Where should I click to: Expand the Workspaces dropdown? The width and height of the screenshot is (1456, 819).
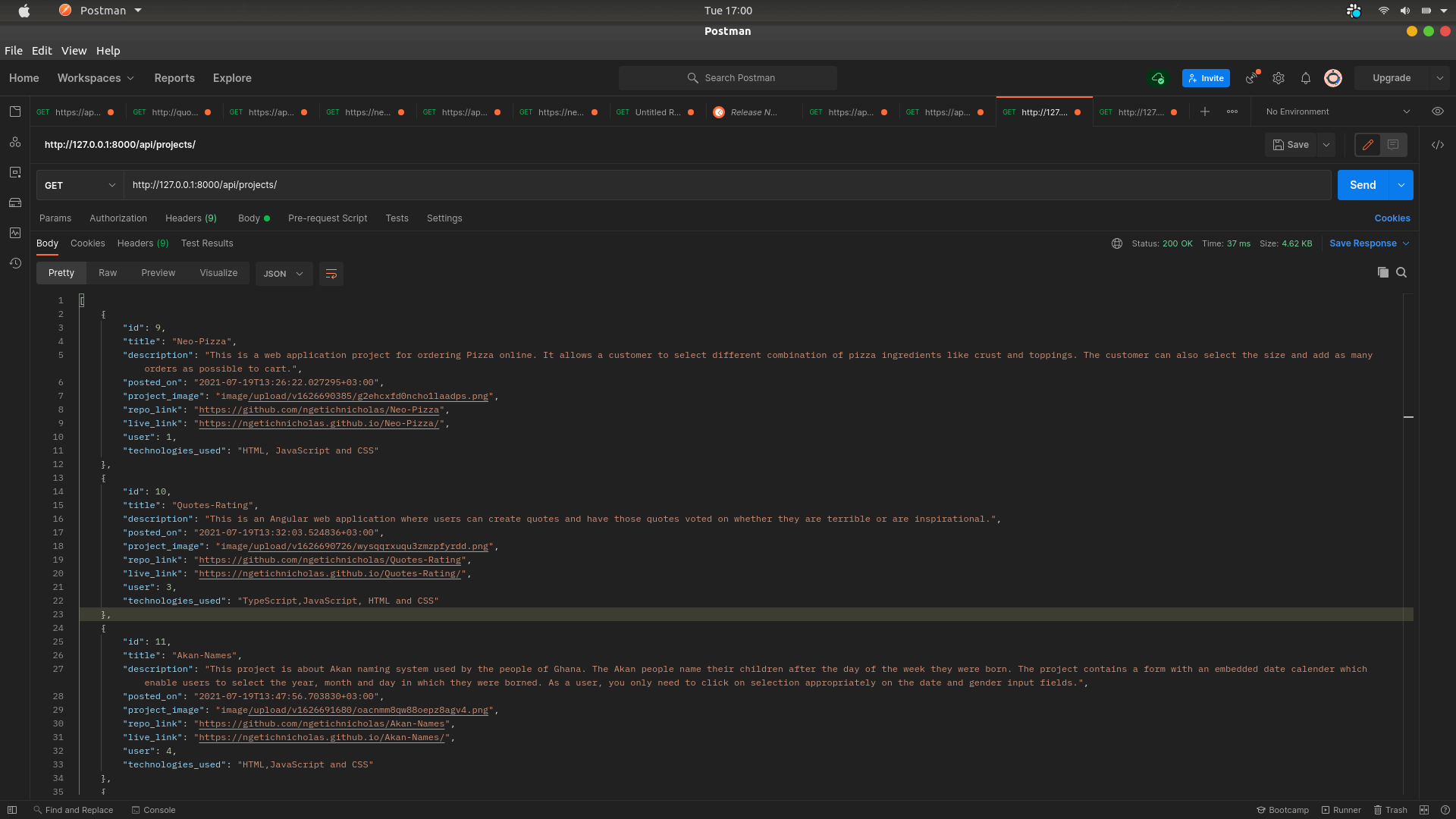pyautogui.click(x=96, y=78)
